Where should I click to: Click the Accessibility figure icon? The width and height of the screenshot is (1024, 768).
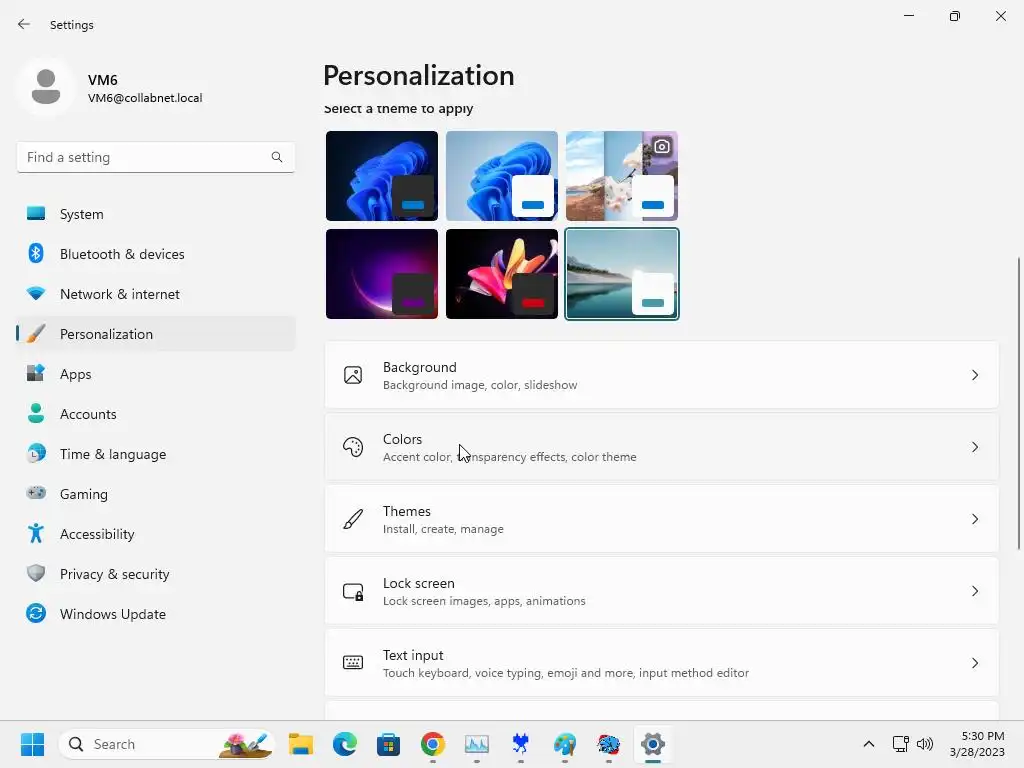[36, 534]
